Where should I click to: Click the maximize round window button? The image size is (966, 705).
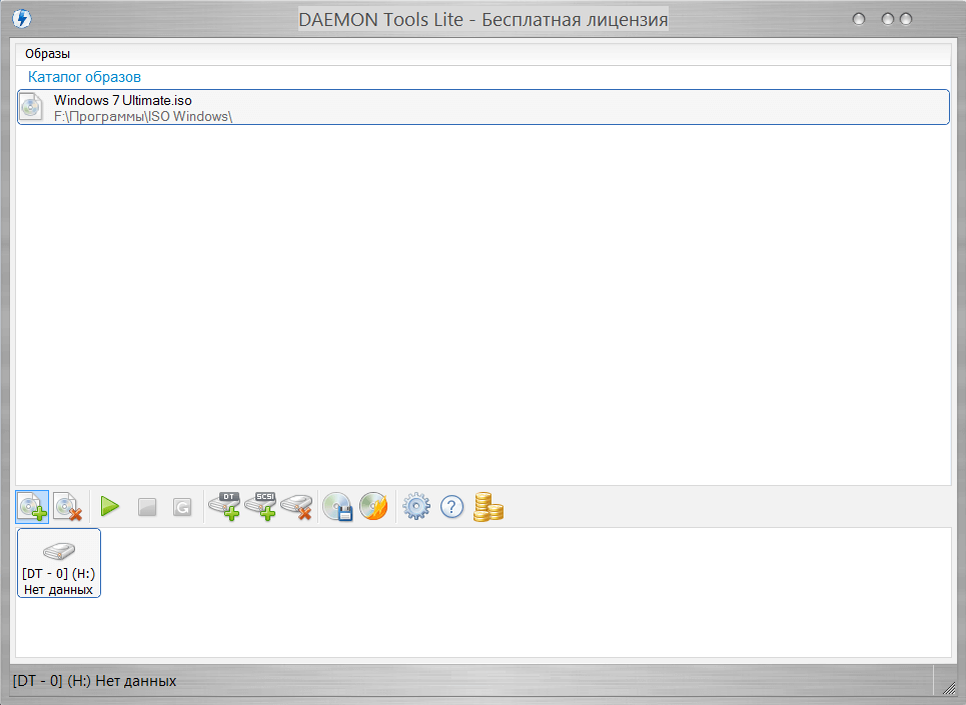pos(888,19)
